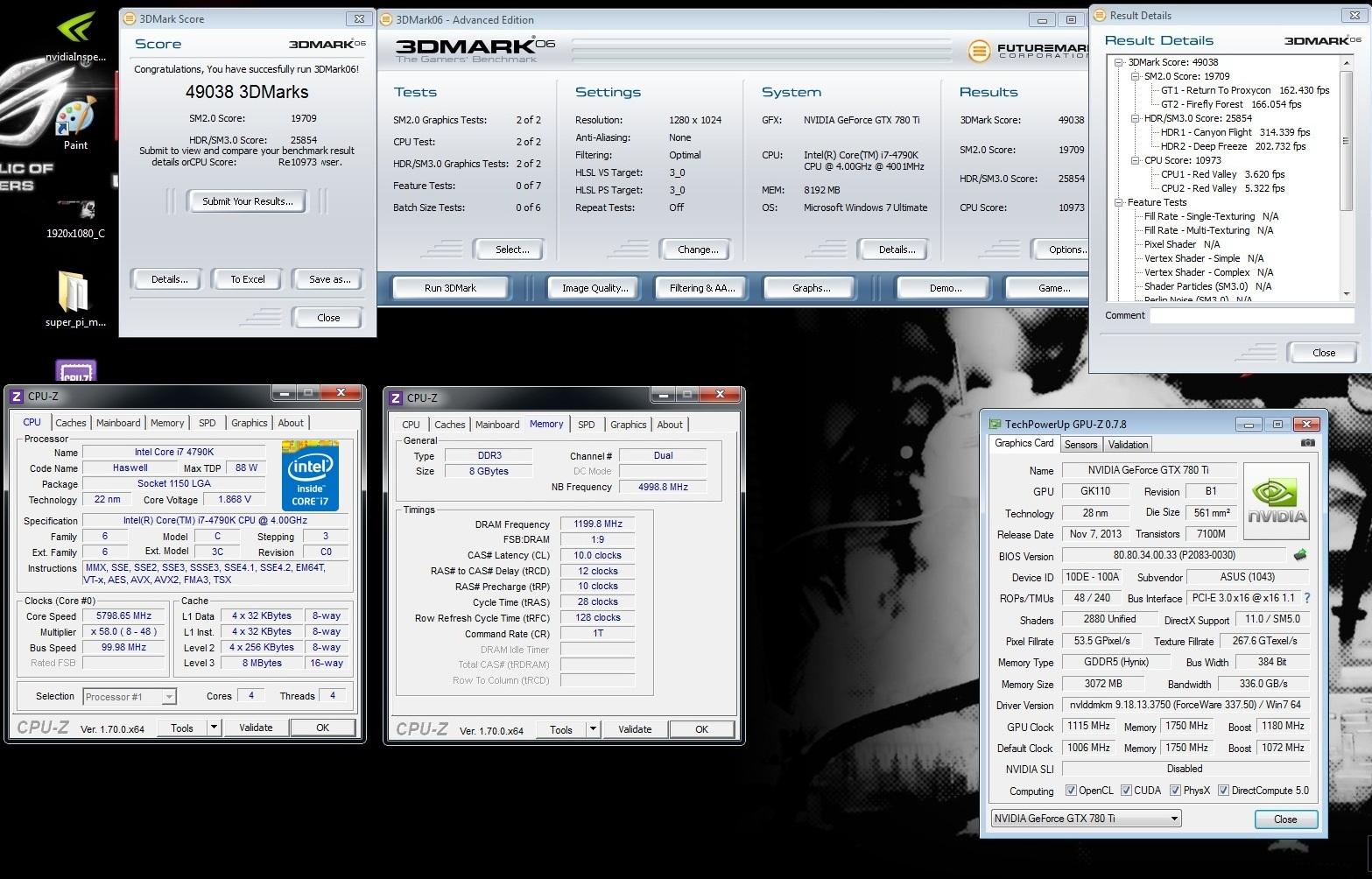Open Image Quality settings button
This screenshot has height=879, width=1372.
coord(595,288)
